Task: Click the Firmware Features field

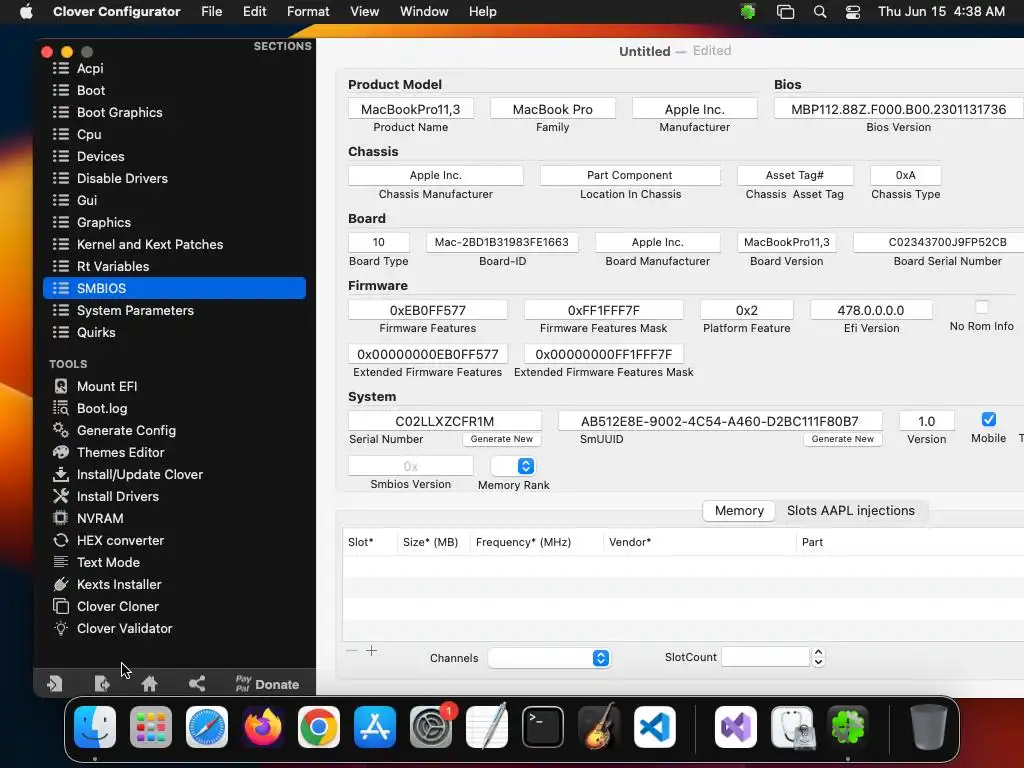Action: (x=428, y=310)
